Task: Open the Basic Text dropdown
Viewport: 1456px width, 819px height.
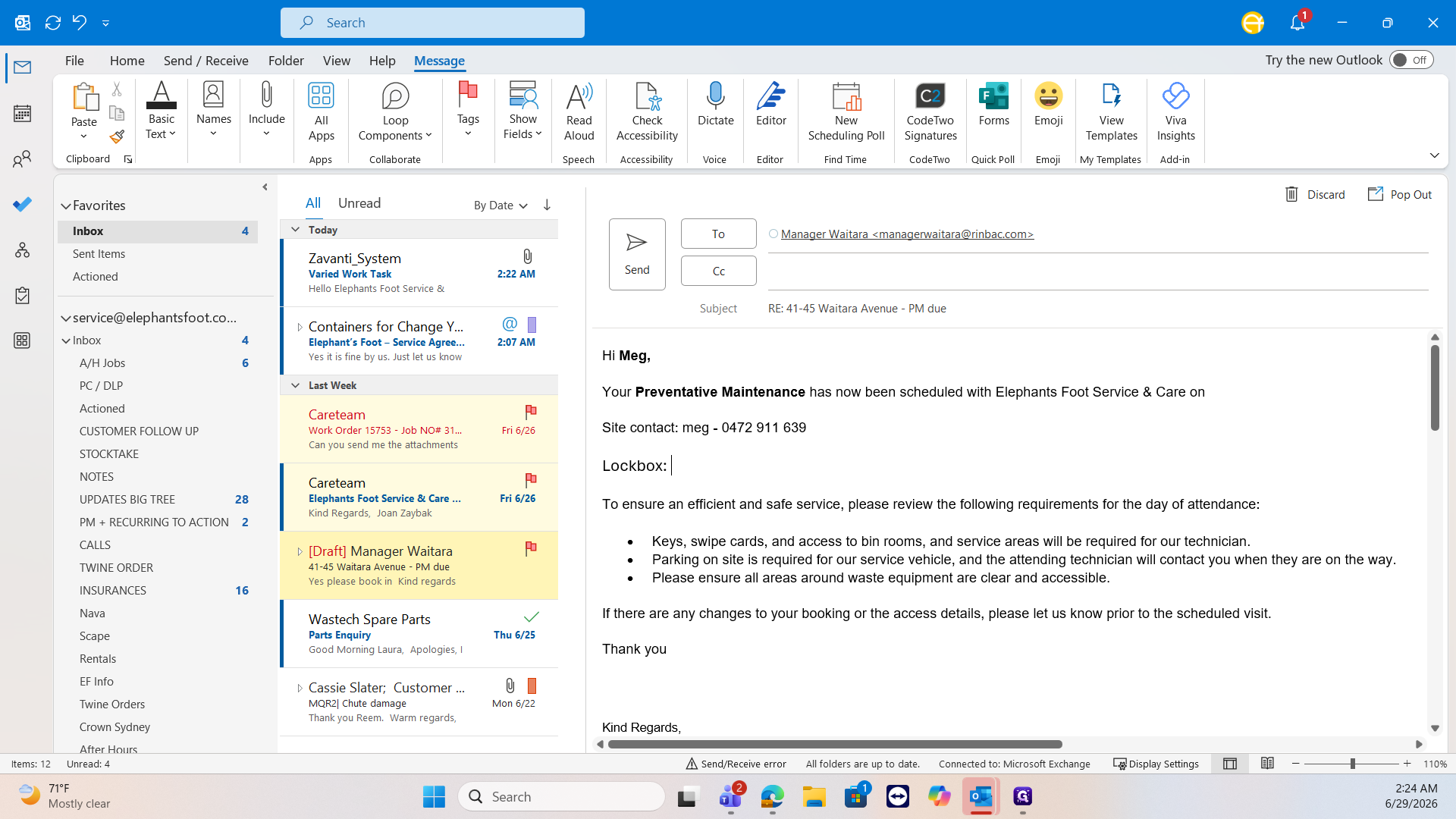Action: 161,112
